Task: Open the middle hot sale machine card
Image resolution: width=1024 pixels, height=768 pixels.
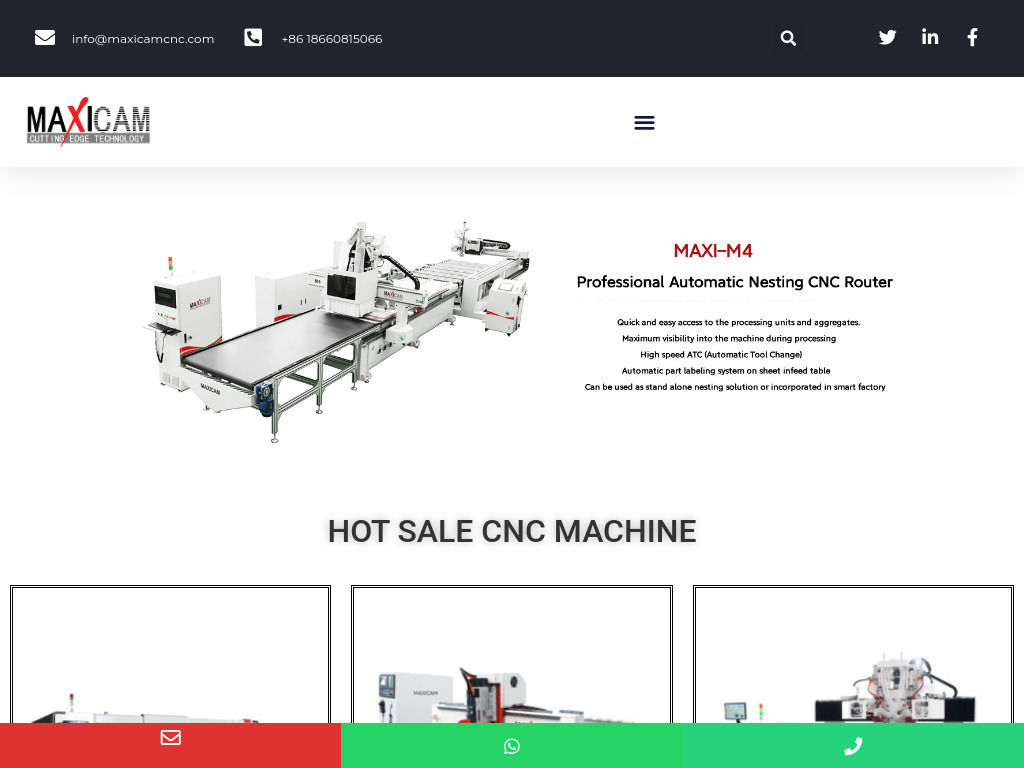Action: [512, 654]
